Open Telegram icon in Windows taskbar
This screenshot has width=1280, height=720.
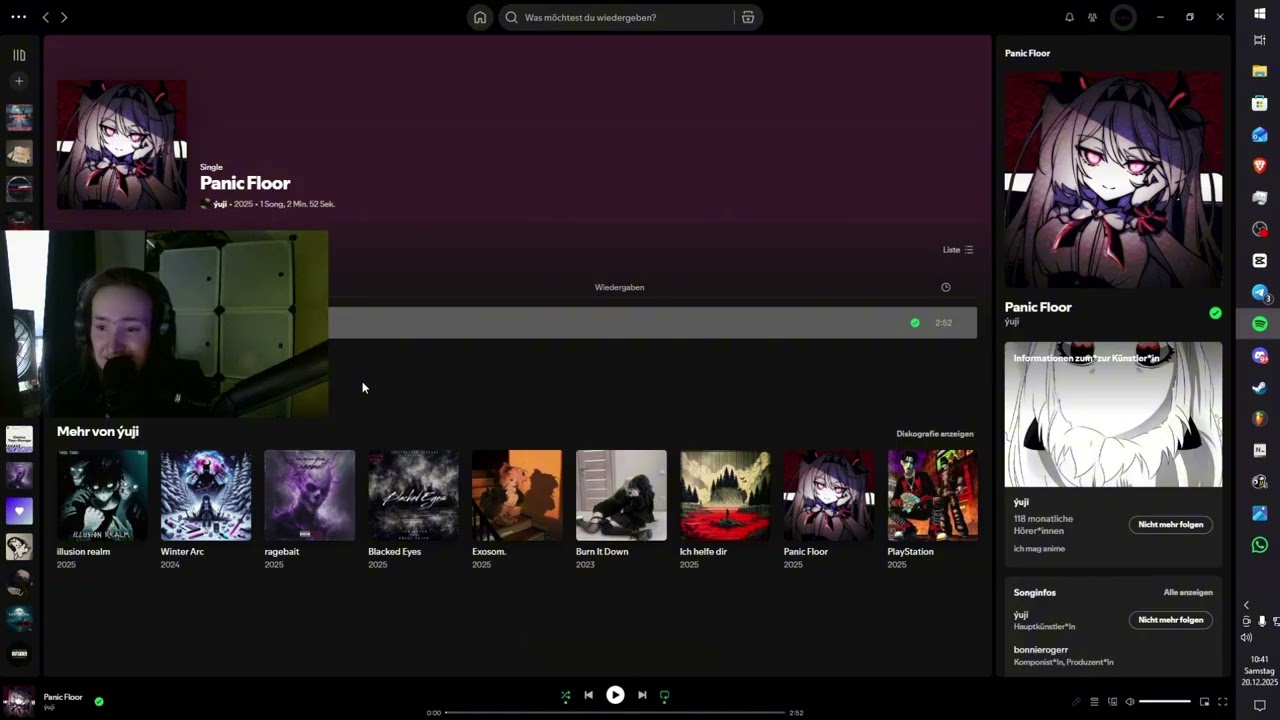pyautogui.click(x=1260, y=292)
